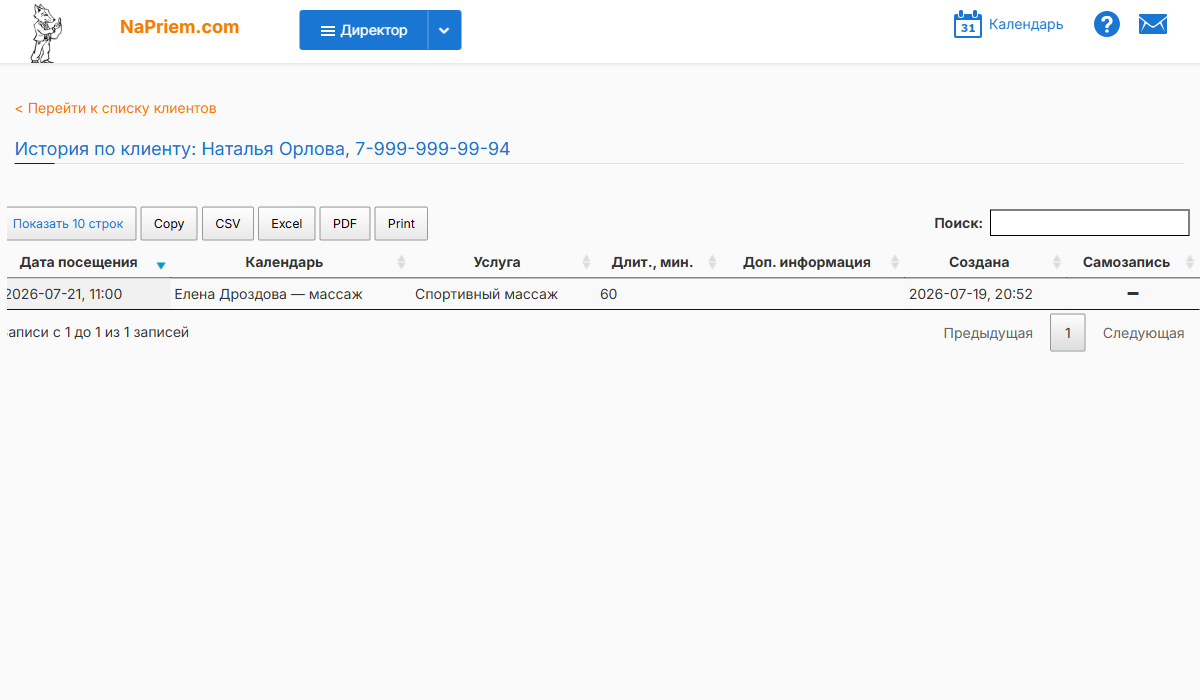Go back via Перейти к списку клиентов
This screenshot has width=1200, height=700.
tap(116, 108)
